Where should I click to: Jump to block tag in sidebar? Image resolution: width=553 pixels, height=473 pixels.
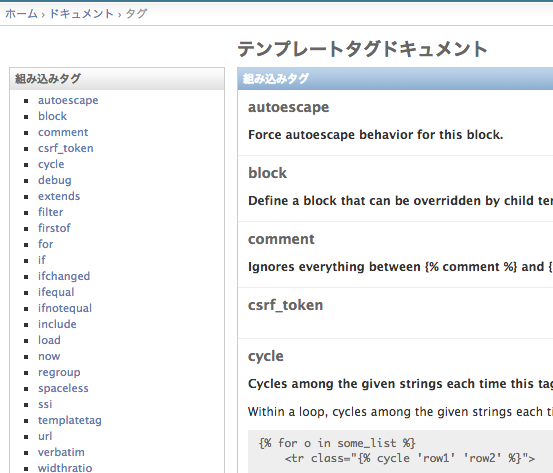[x=52, y=116]
